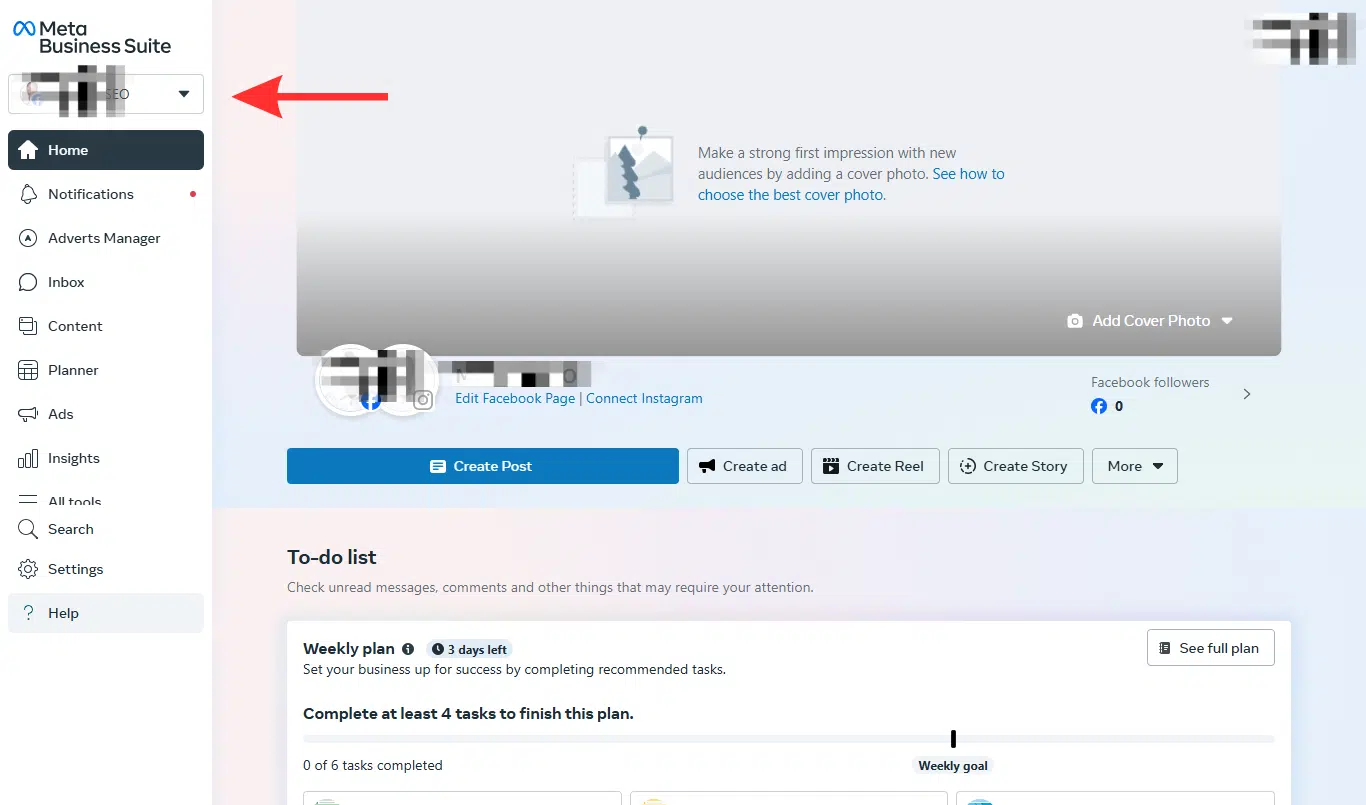Click the Help question mark icon
Screen dimensions: 1366x805
tap(28, 613)
